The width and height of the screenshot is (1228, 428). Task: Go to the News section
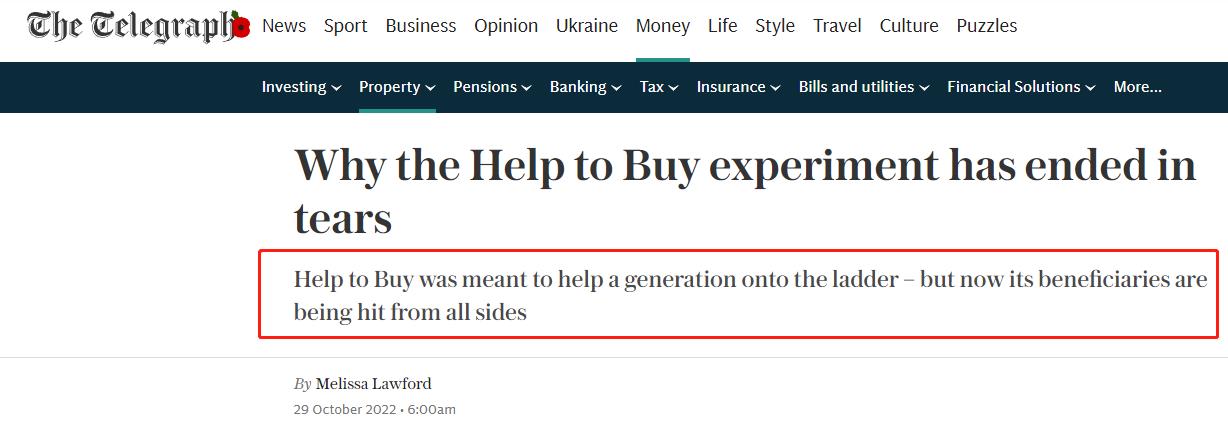[x=284, y=26]
